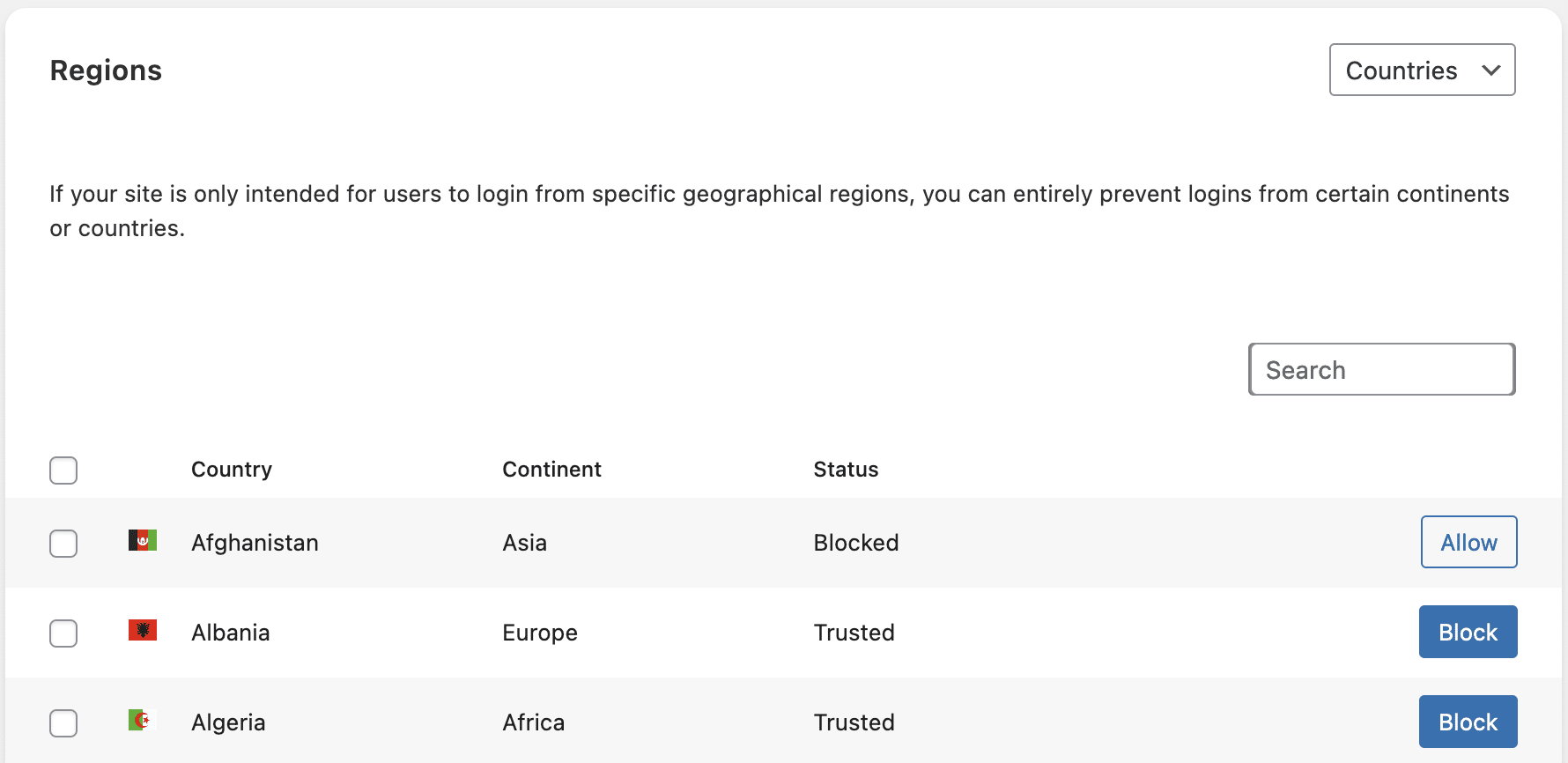Image resolution: width=1568 pixels, height=763 pixels.
Task: Block logins from Albania
Action: 1468,633
